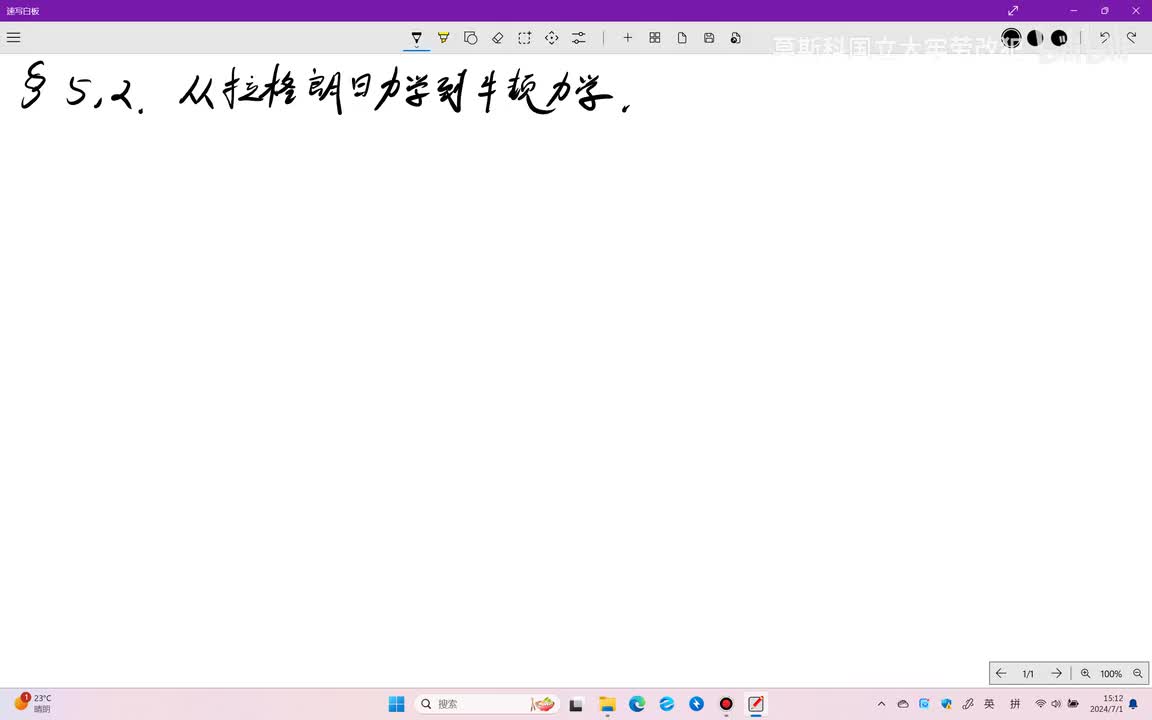The width and height of the screenshot is (1152, 720).
Task: Open the volume speaker tray icon
Action: pyautogui.click(x=1056, y=704)
